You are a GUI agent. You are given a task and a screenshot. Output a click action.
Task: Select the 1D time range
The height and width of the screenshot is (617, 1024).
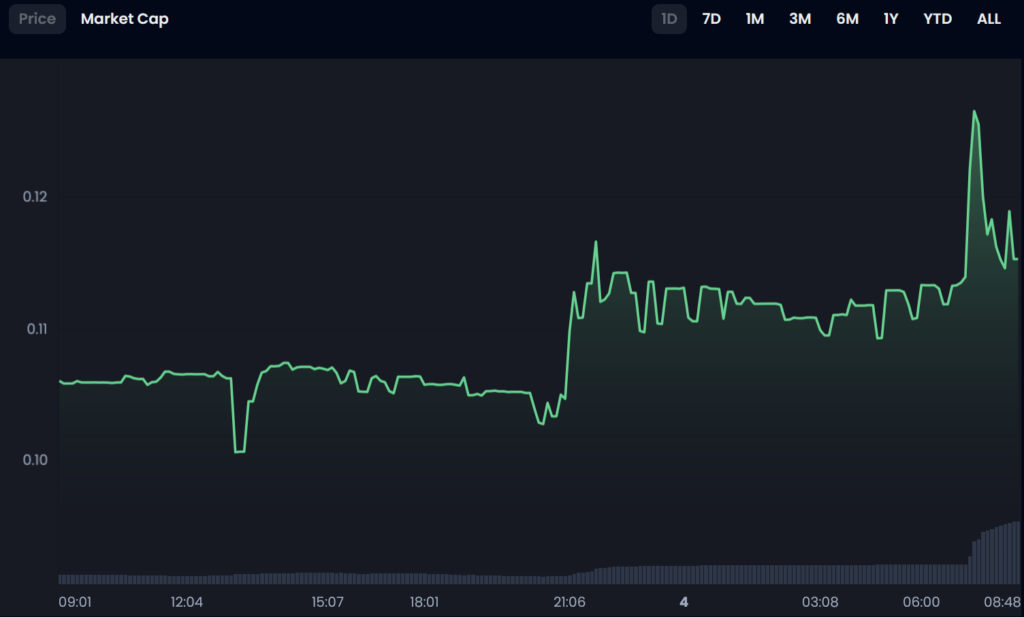point(669,19)
